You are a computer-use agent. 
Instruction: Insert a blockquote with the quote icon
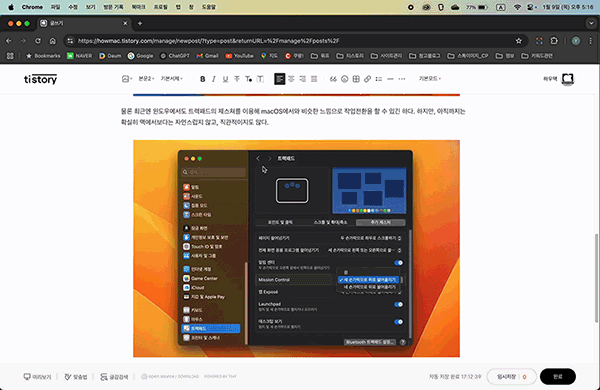click(333, 79)
